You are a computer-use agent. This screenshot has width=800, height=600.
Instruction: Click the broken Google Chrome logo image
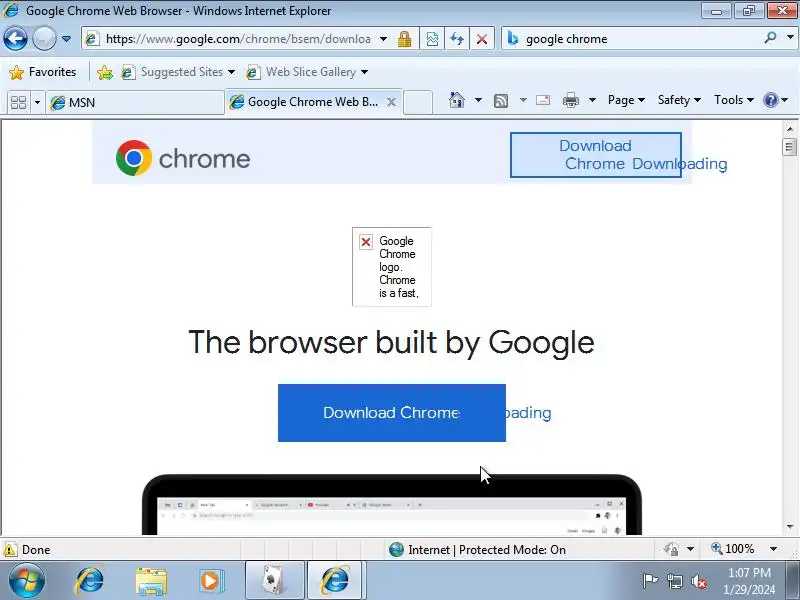[391, 267]
